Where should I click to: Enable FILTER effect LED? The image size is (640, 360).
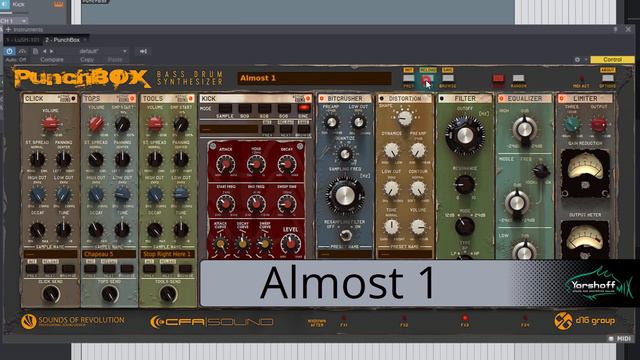(x=442, y=98)
